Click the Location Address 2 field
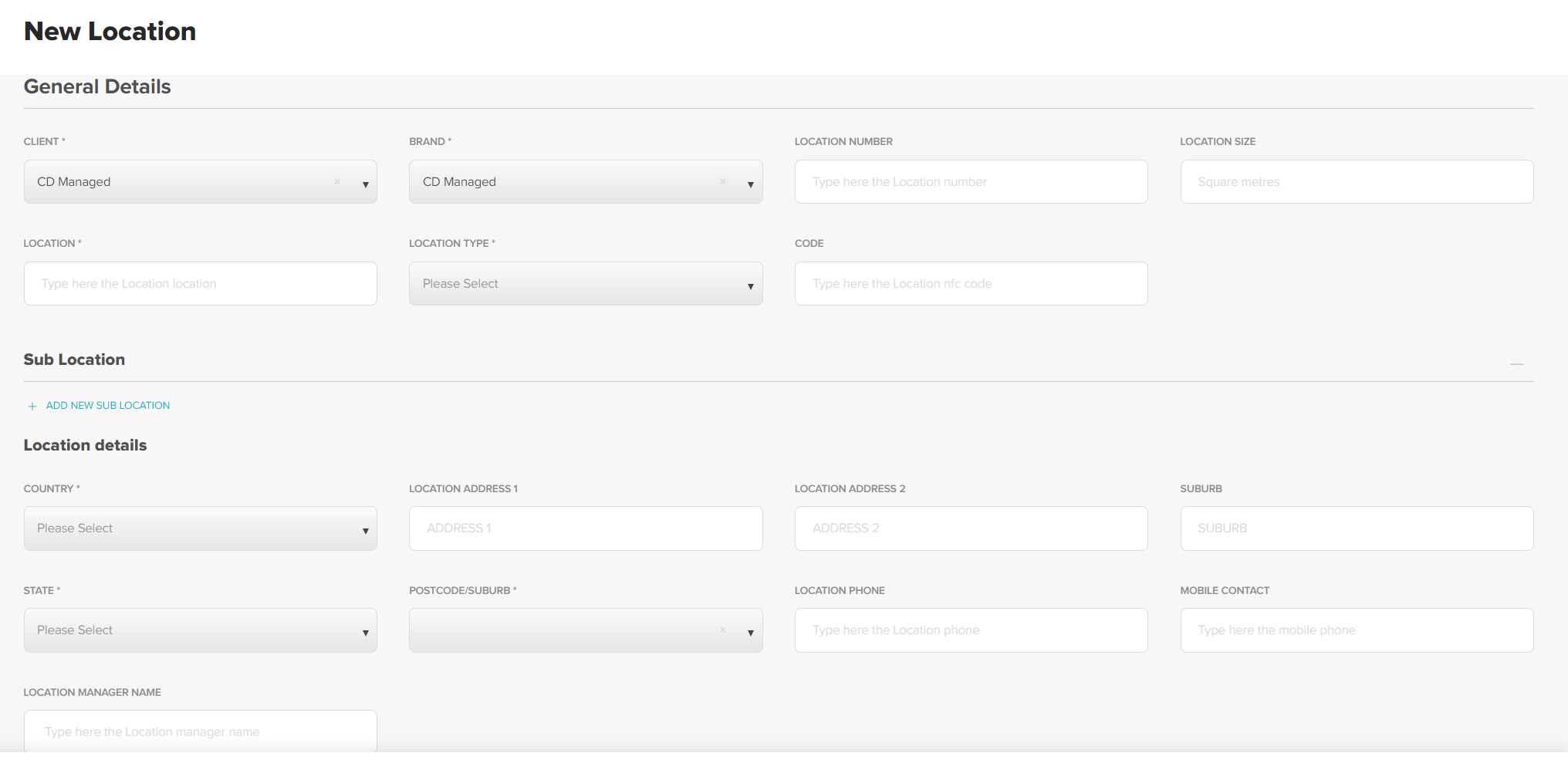Screen dimensions: 1568x773 pyautogui.click(x=971, y=528)
